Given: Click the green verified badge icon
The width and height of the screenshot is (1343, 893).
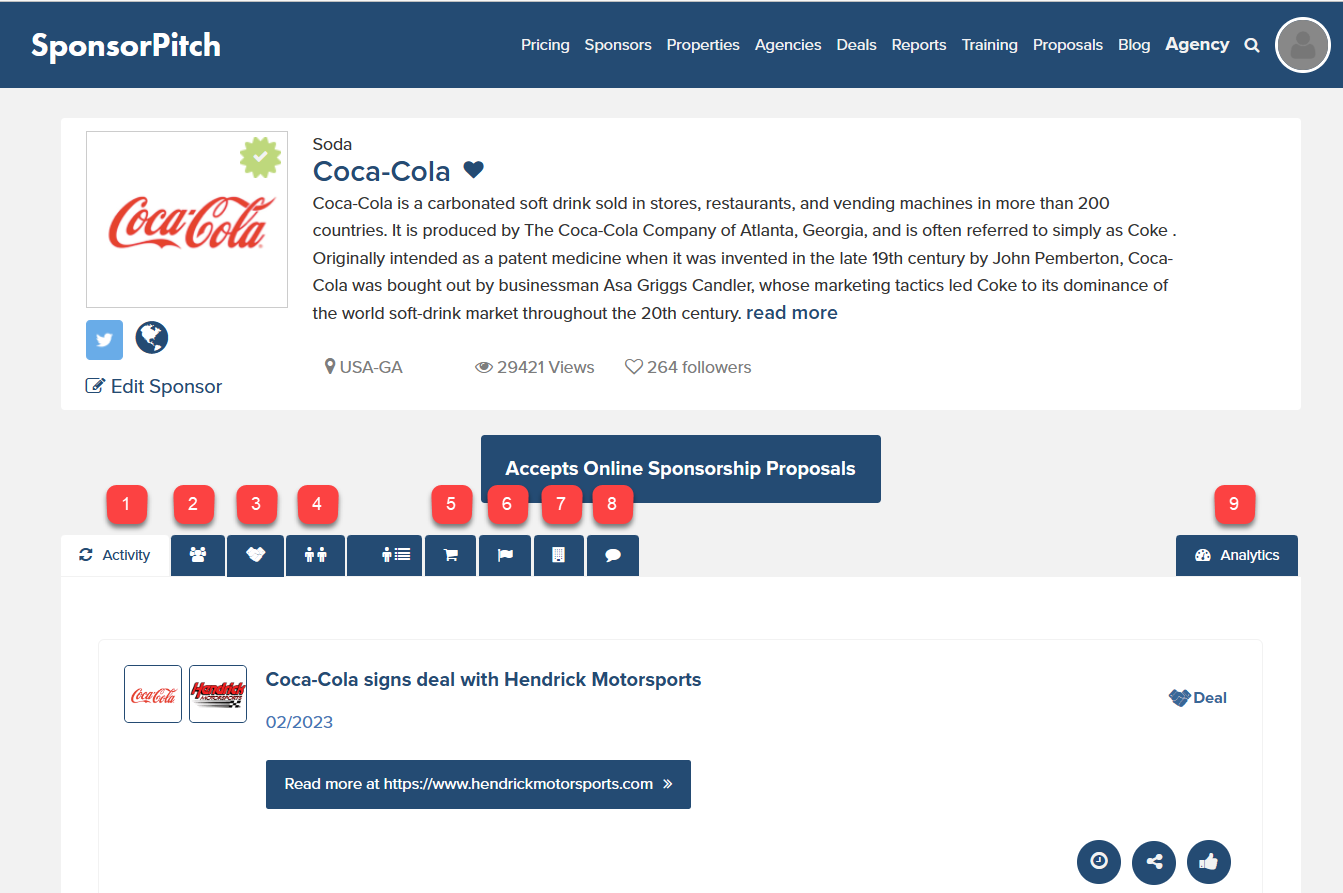Looking at the screenshot, I should (x=260, y=158).
